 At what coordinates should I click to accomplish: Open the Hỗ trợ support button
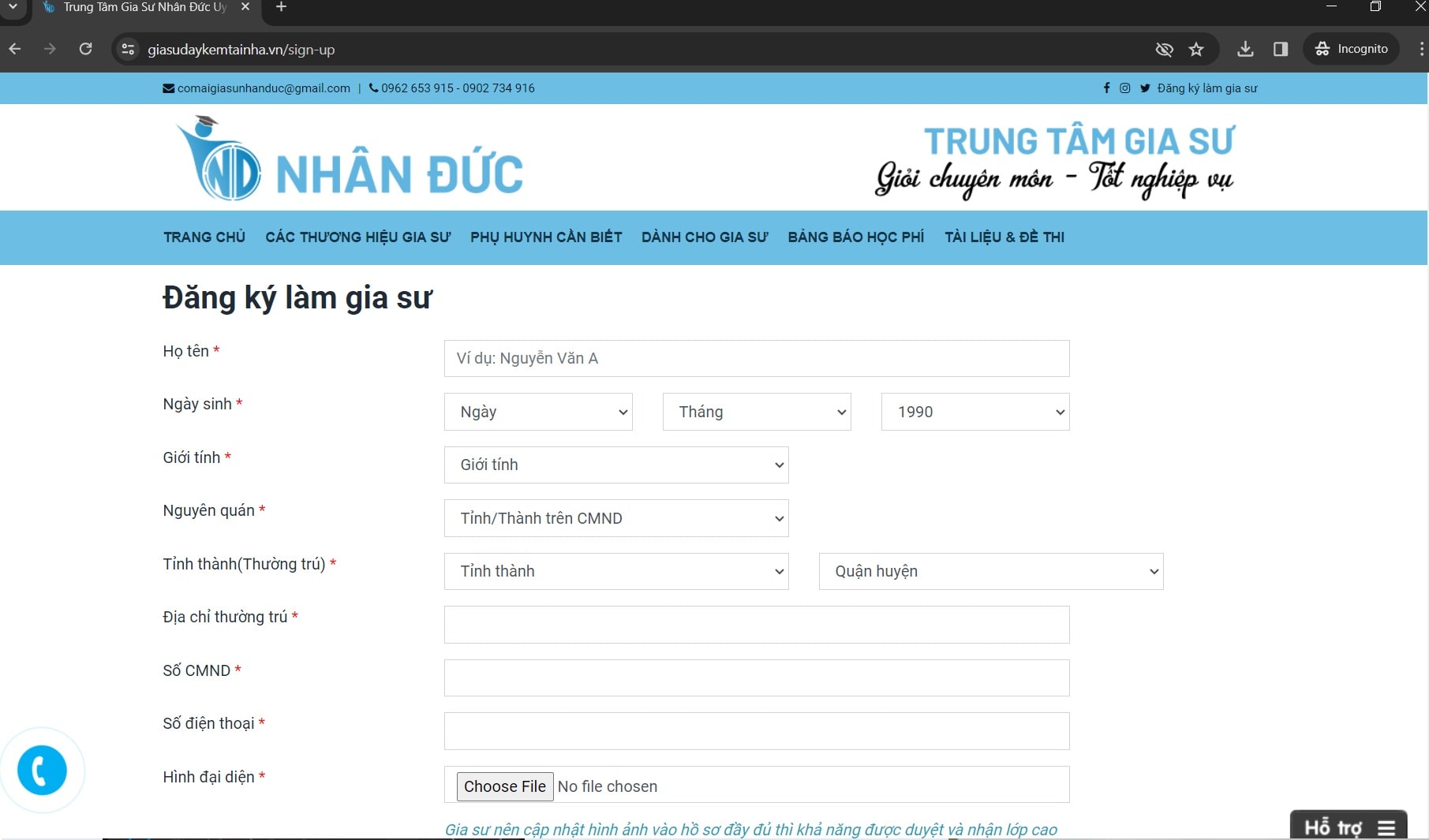click(x=1349, y=827)
